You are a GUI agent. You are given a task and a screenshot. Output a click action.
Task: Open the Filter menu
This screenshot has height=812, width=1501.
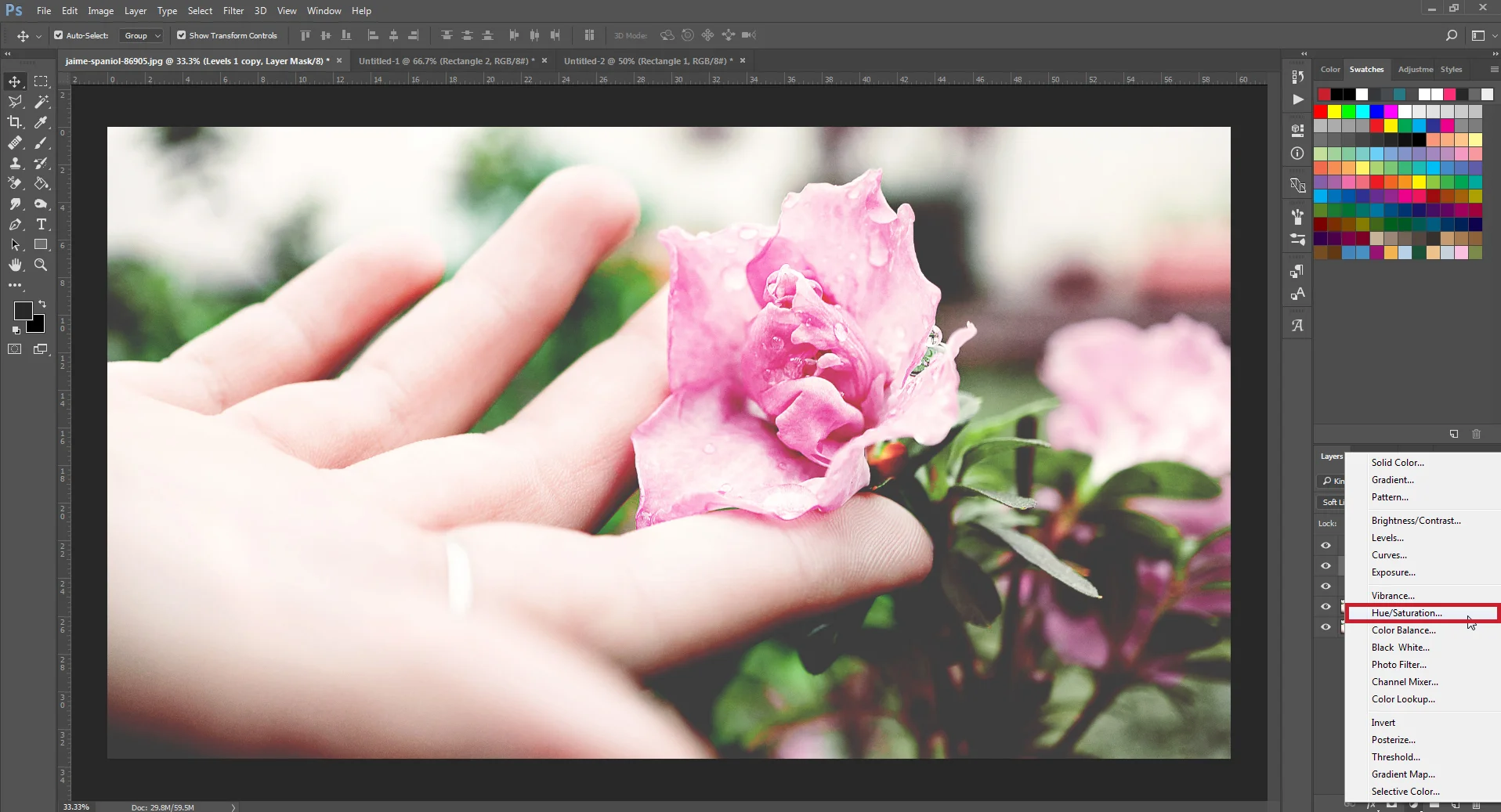click(x=233, y=11)
